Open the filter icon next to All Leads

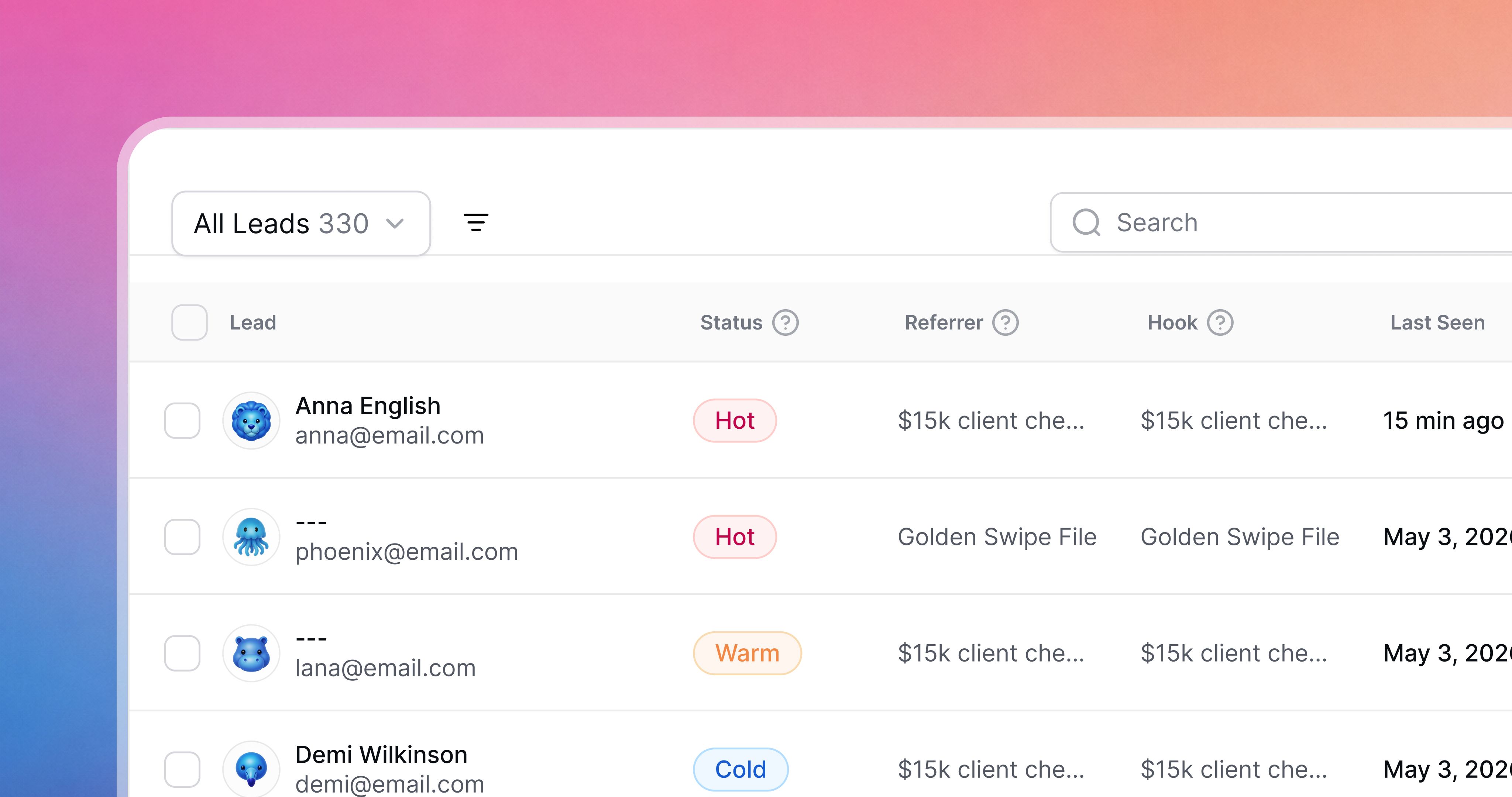(475, 222)
